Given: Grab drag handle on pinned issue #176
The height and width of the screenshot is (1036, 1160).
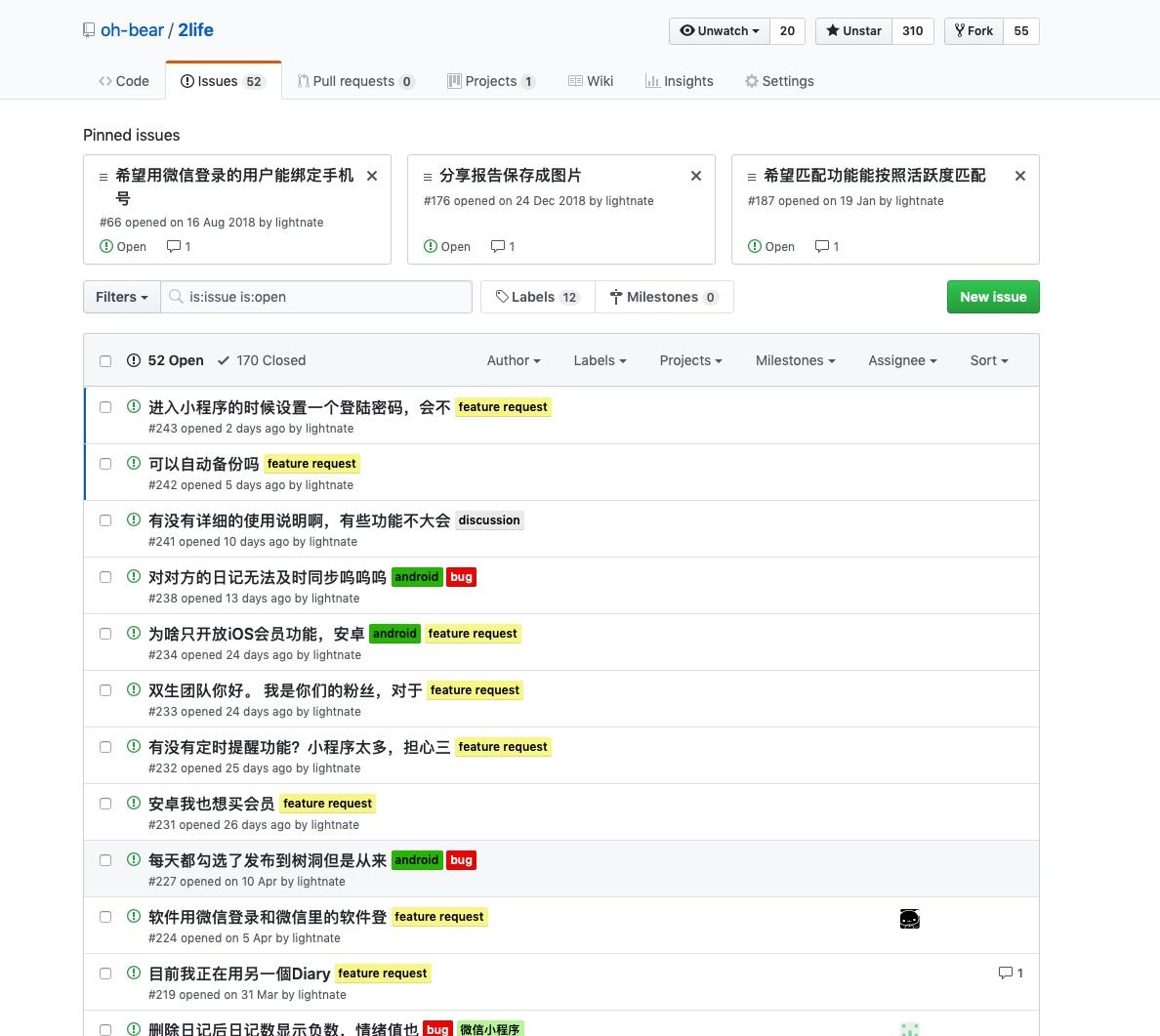Looking at the screenshot, I should click(x=428, y=177).
